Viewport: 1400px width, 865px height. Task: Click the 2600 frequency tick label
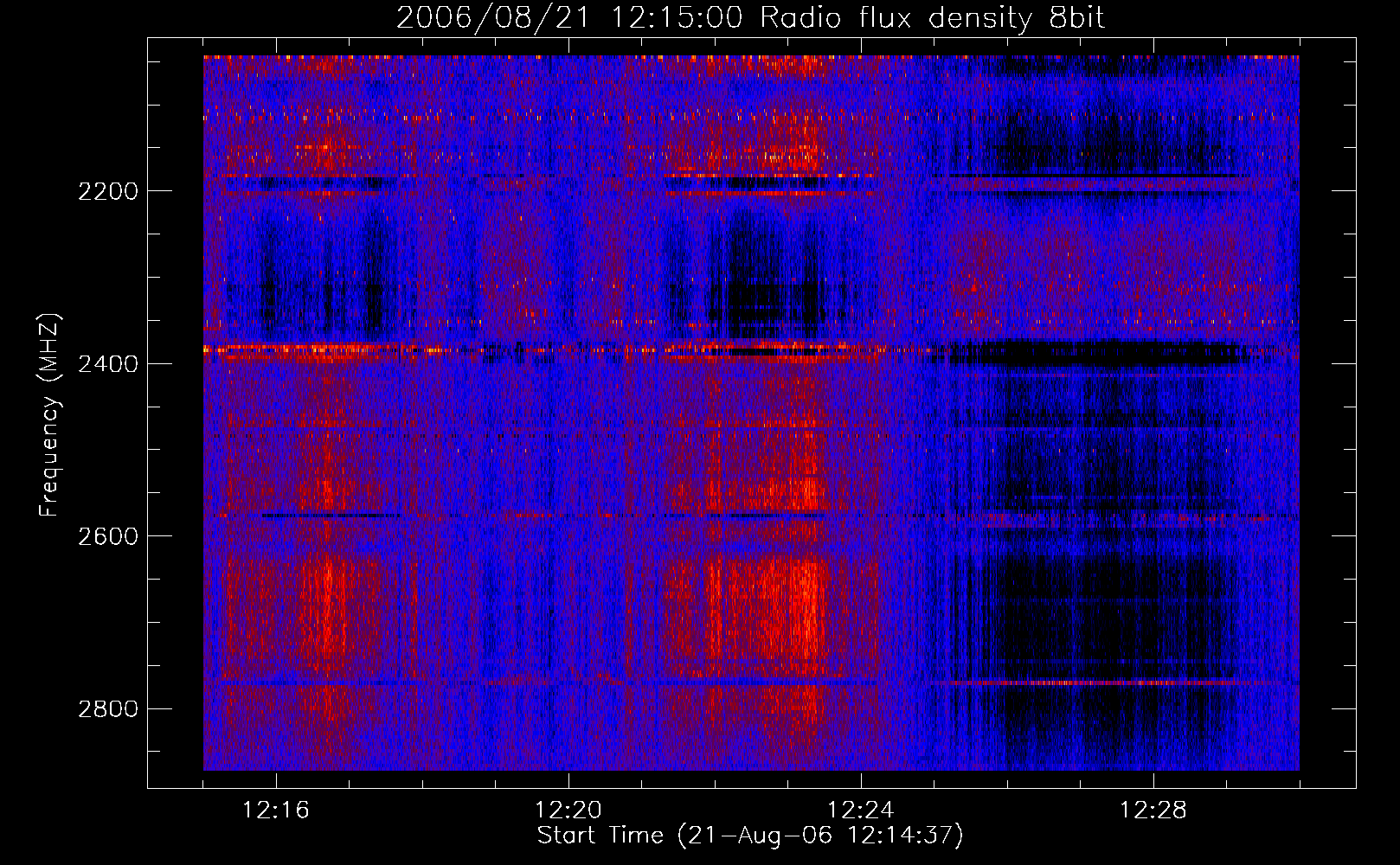tap(108, 536)
